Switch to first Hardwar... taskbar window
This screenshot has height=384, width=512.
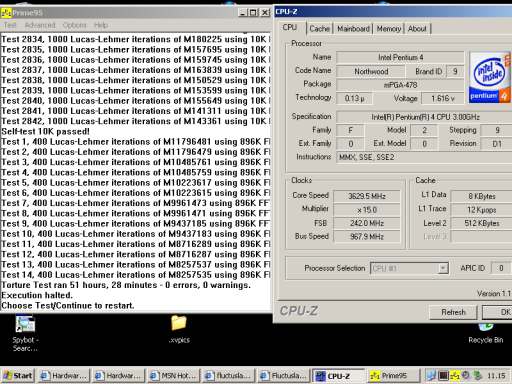point(63,376)
